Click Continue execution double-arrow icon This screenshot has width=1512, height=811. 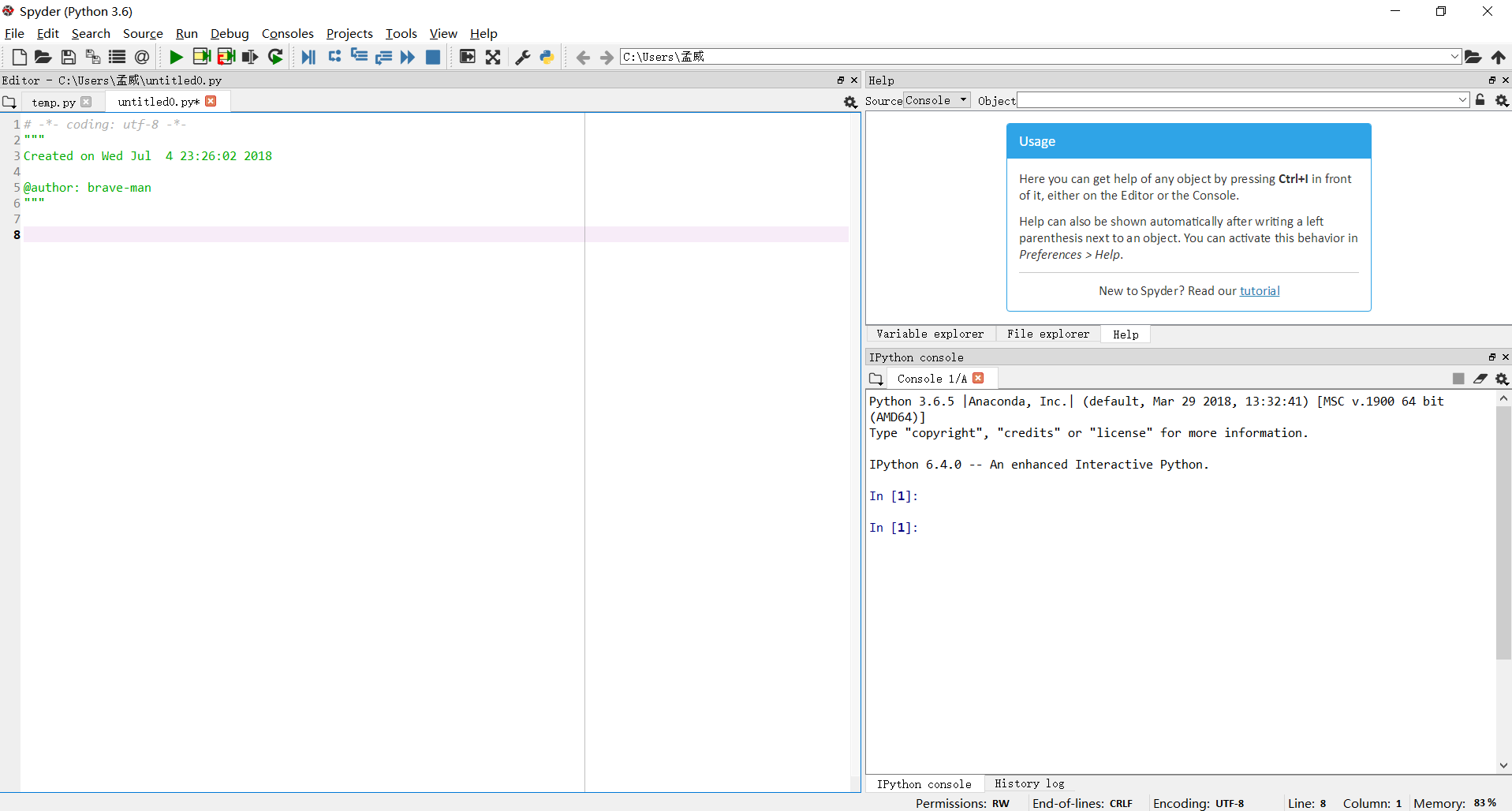click(408, 57)
